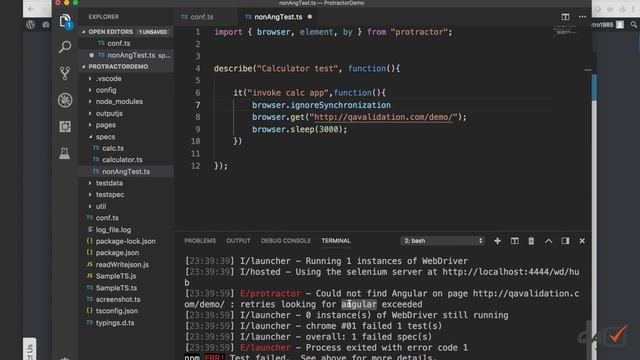Click search icon in background browser window

(633, 25)
